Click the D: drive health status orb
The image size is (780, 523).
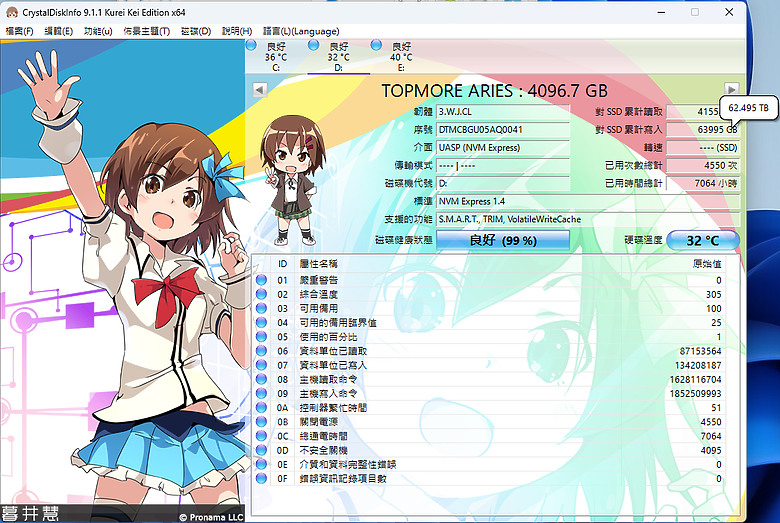pos(313,45)
